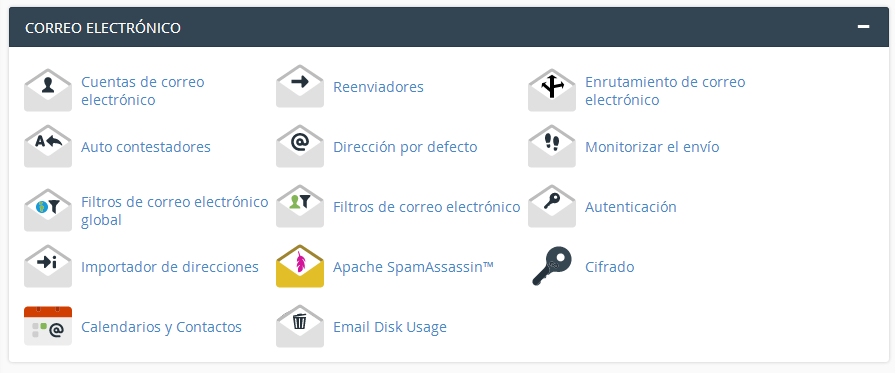This screenshot has height=373, width=895.
Task: Click the Dirección por defecto @ icon
Action: click(300, 147)
